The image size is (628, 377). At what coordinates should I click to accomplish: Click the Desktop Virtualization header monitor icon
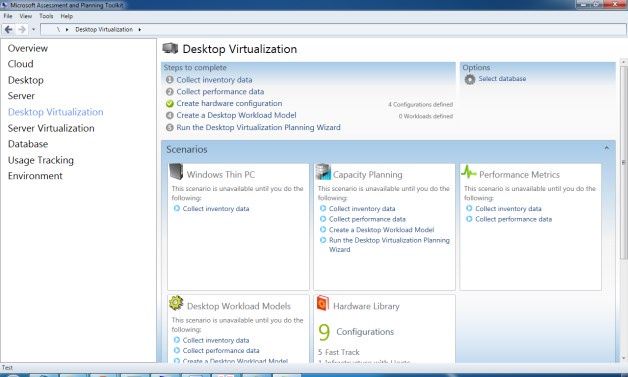click(170, 48)
